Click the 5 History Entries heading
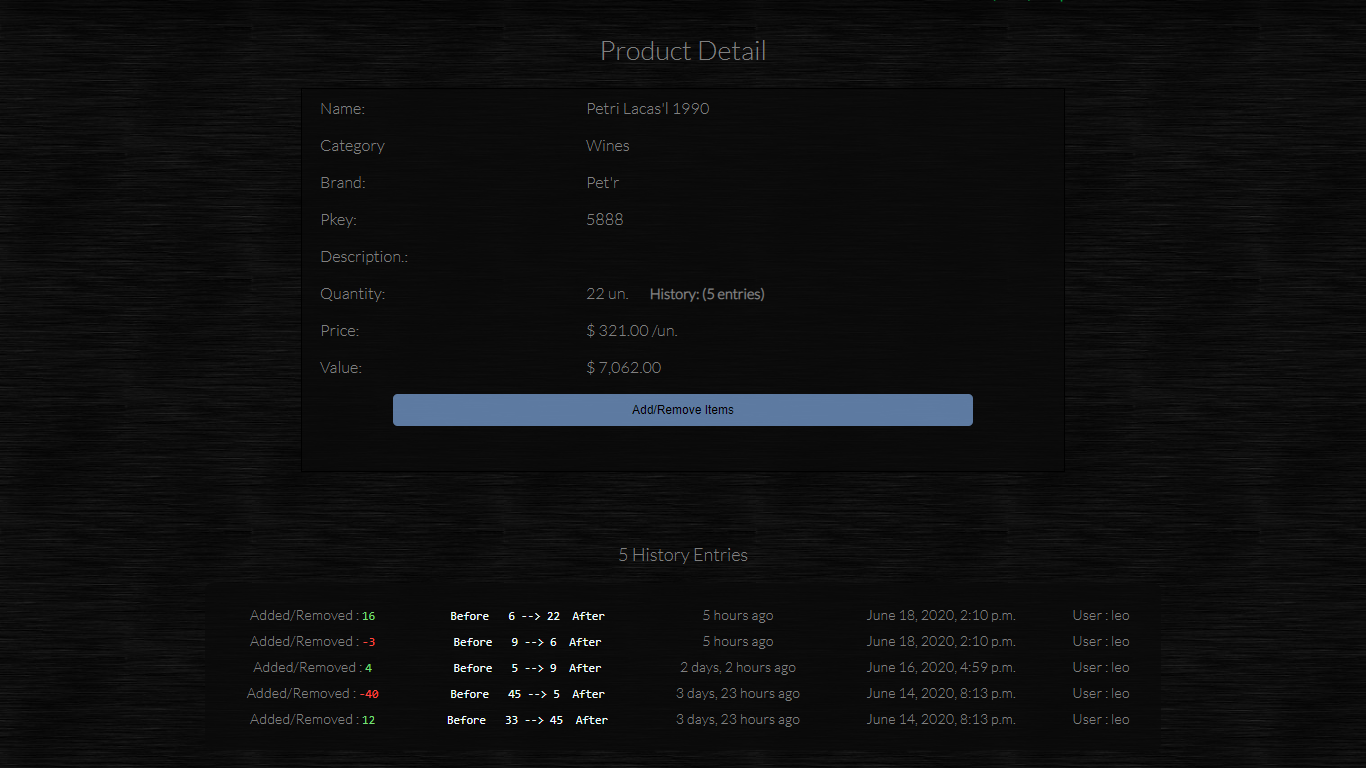The image size is (1366, 768). 682,555
